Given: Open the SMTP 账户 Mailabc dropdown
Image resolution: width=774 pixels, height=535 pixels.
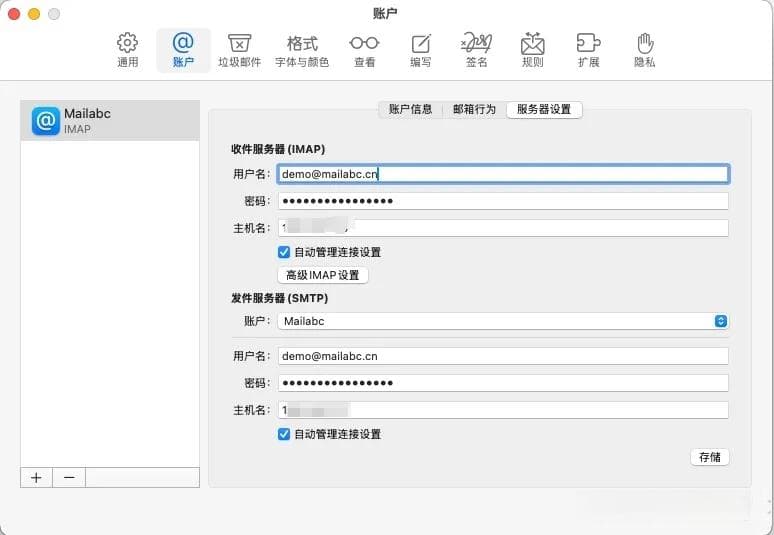Looking at the screenshot, I should click(503, 321).
